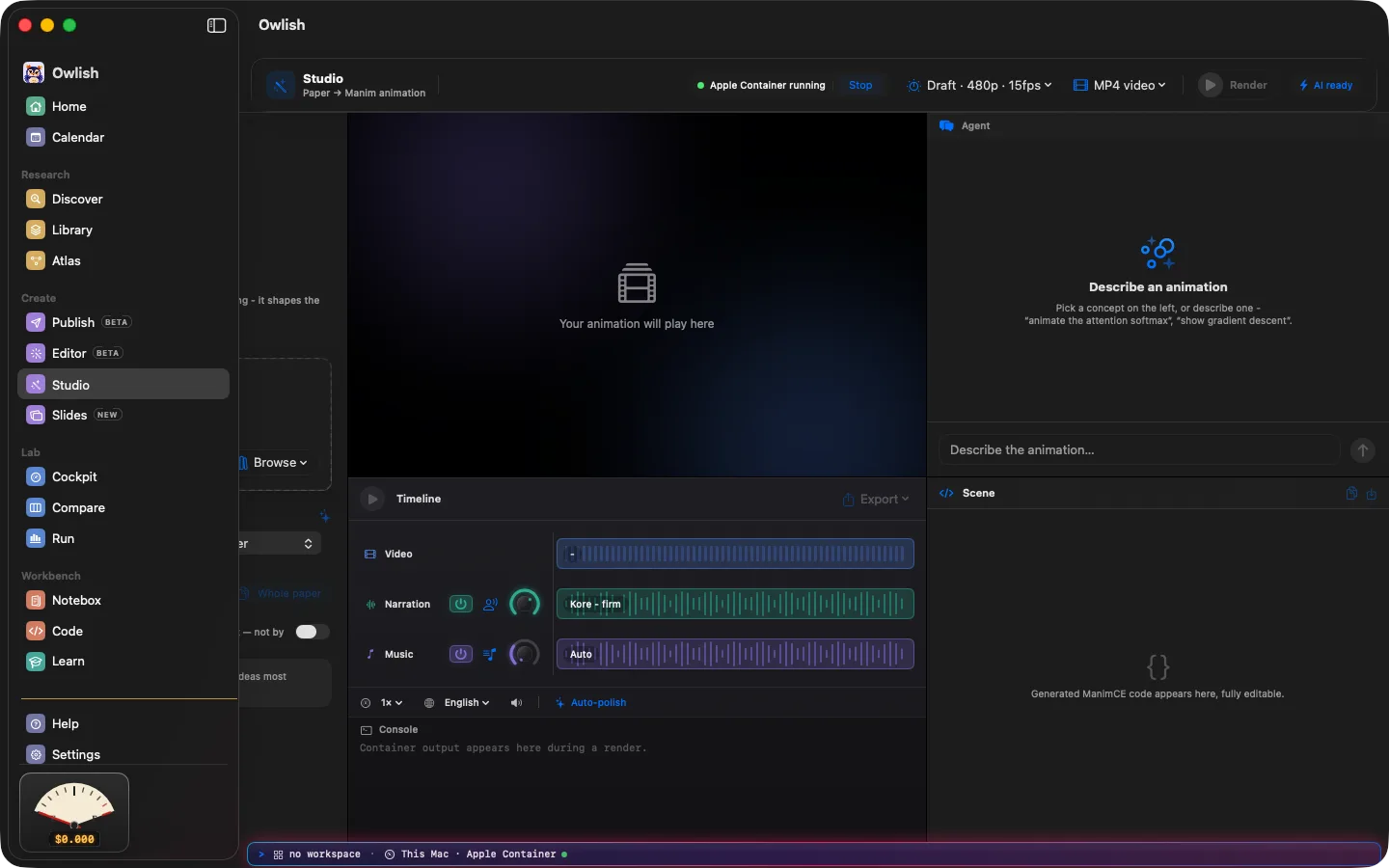The image size is (1389, 868).
Task: Disable the Narration track power toggle
Action: click(x=461, y=604)
